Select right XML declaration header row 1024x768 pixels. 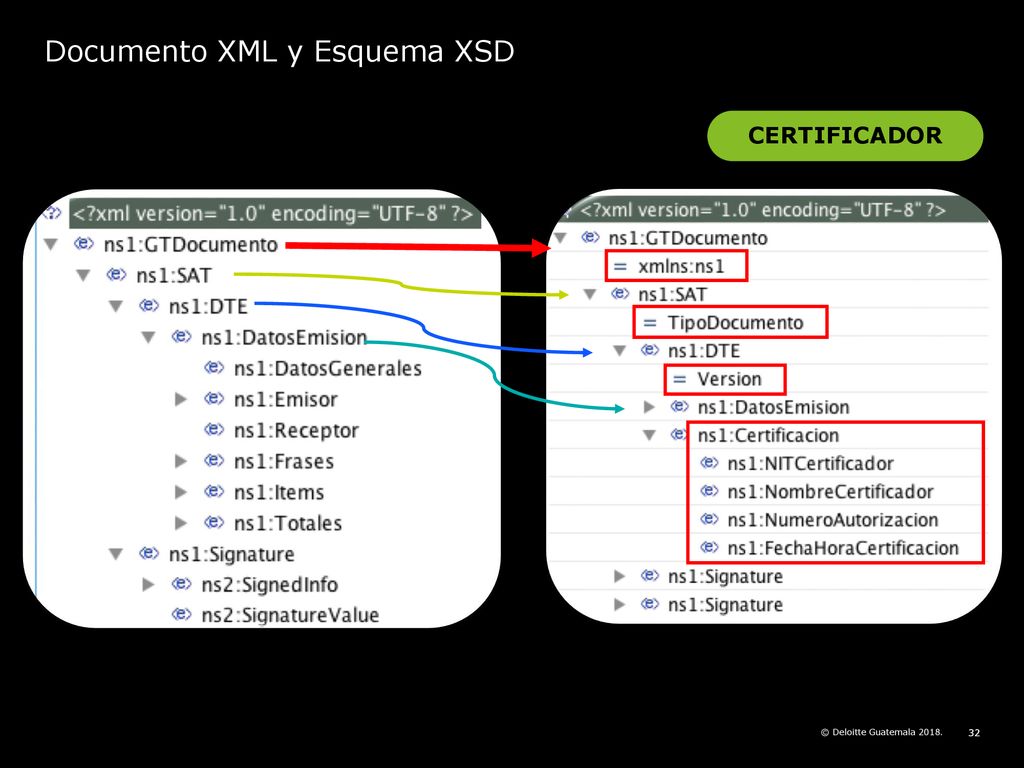771,210
